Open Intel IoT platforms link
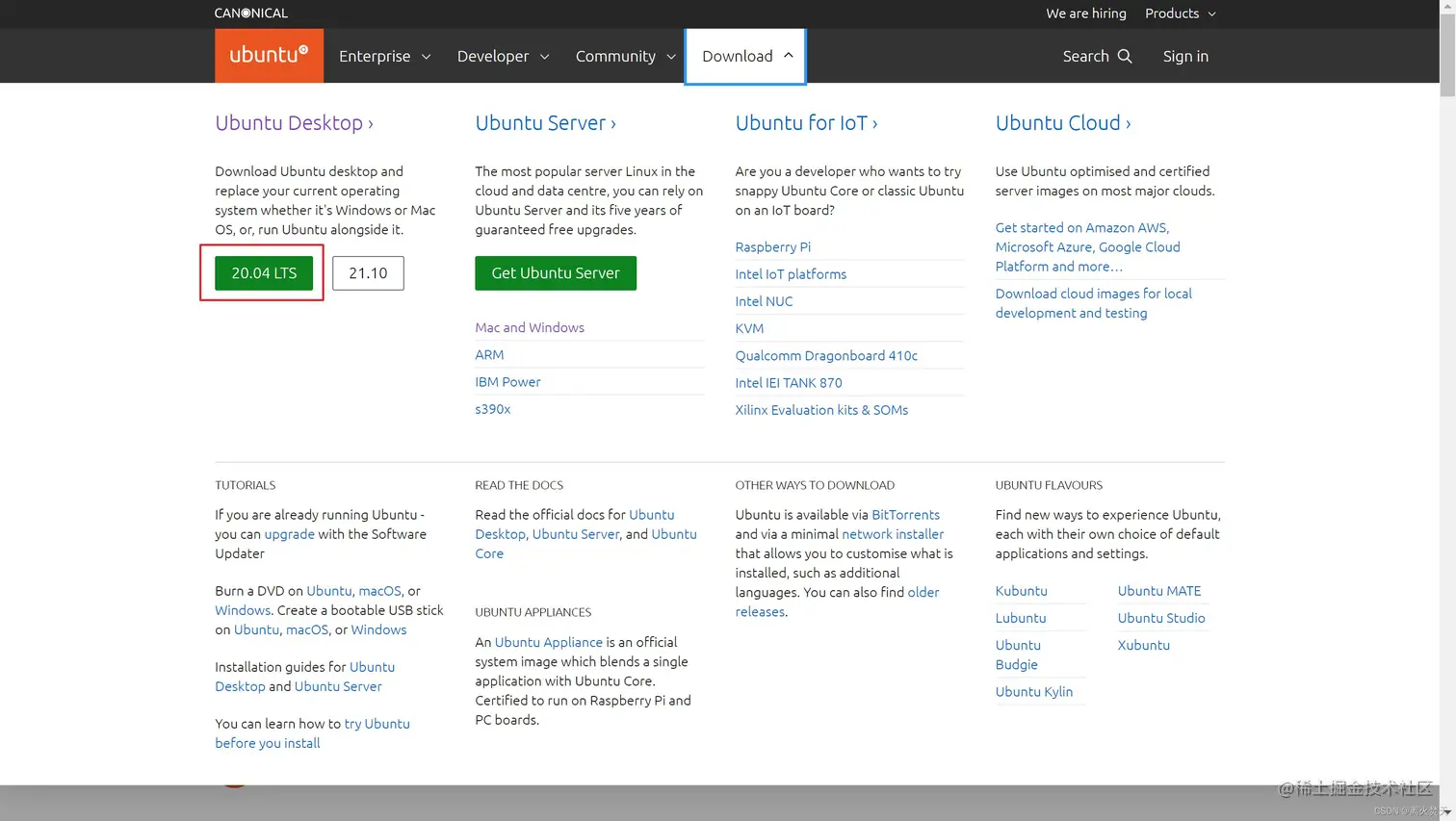 791,273
